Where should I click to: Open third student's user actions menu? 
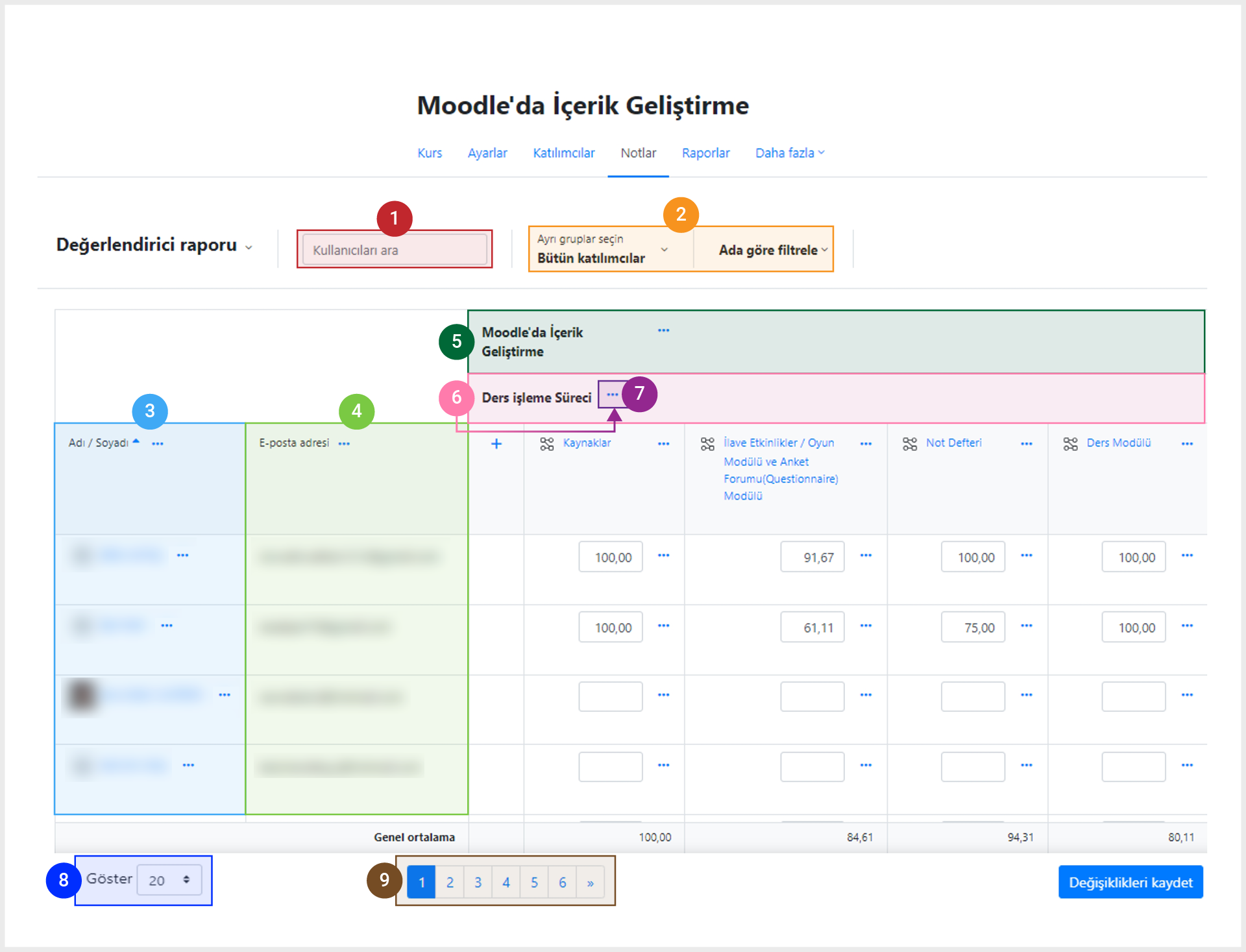225,695
